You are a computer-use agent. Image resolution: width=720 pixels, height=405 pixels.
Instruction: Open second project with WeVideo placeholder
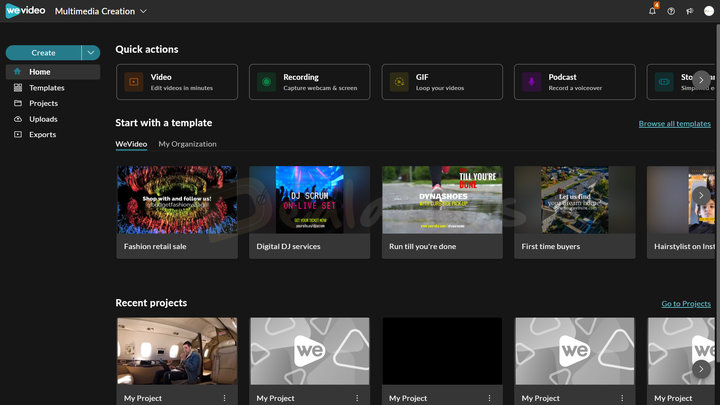(309, 351)
